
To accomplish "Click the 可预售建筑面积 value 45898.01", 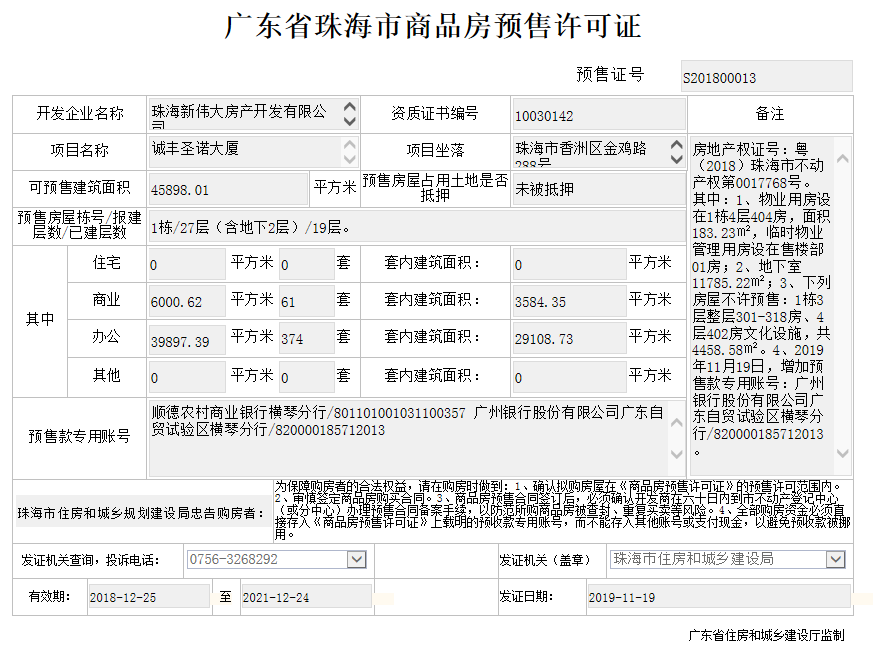I will 227,189.
